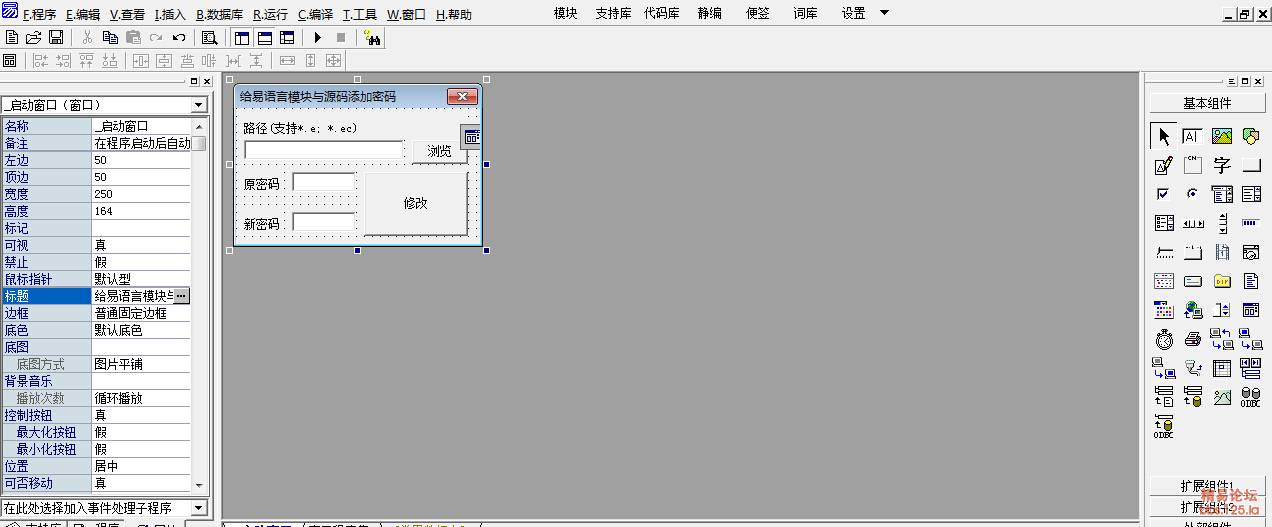Click the align-left layout toolbar icon
Image resolution: width=1272 pixels, height=527 pixels.
pos(40,61)
